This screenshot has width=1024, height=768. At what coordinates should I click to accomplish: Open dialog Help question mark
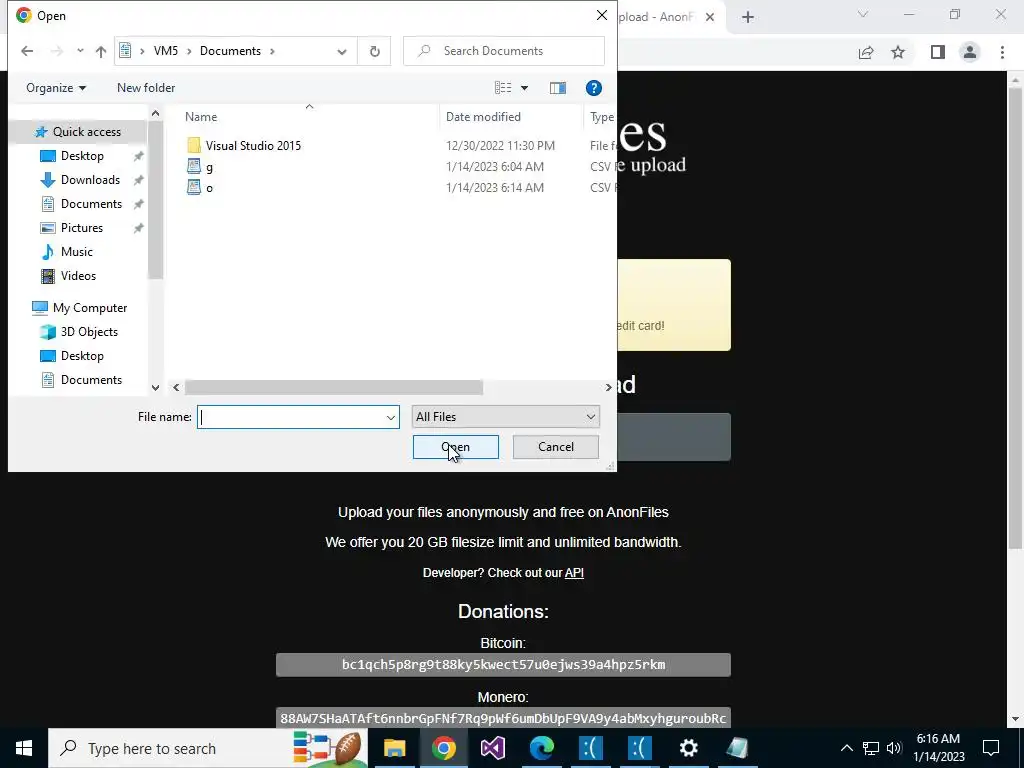[594, 88]
